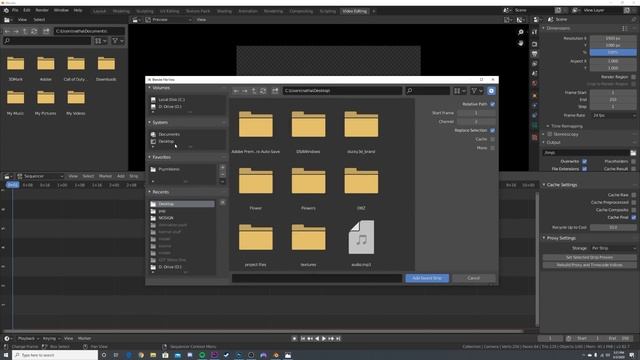Enable Placeholders checkbox

click(x=633, y=161)
